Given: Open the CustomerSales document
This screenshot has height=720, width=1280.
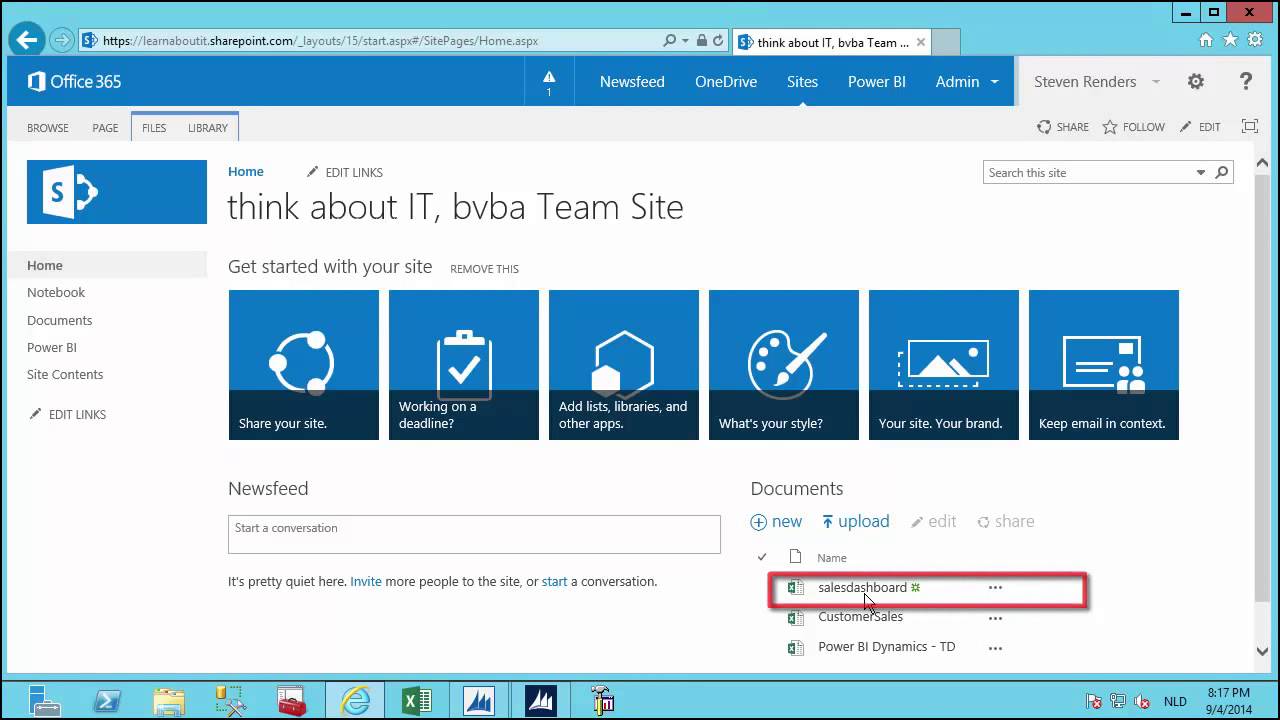Looking at the screenshot, I should pyautogui.click(x=860, y=617).
